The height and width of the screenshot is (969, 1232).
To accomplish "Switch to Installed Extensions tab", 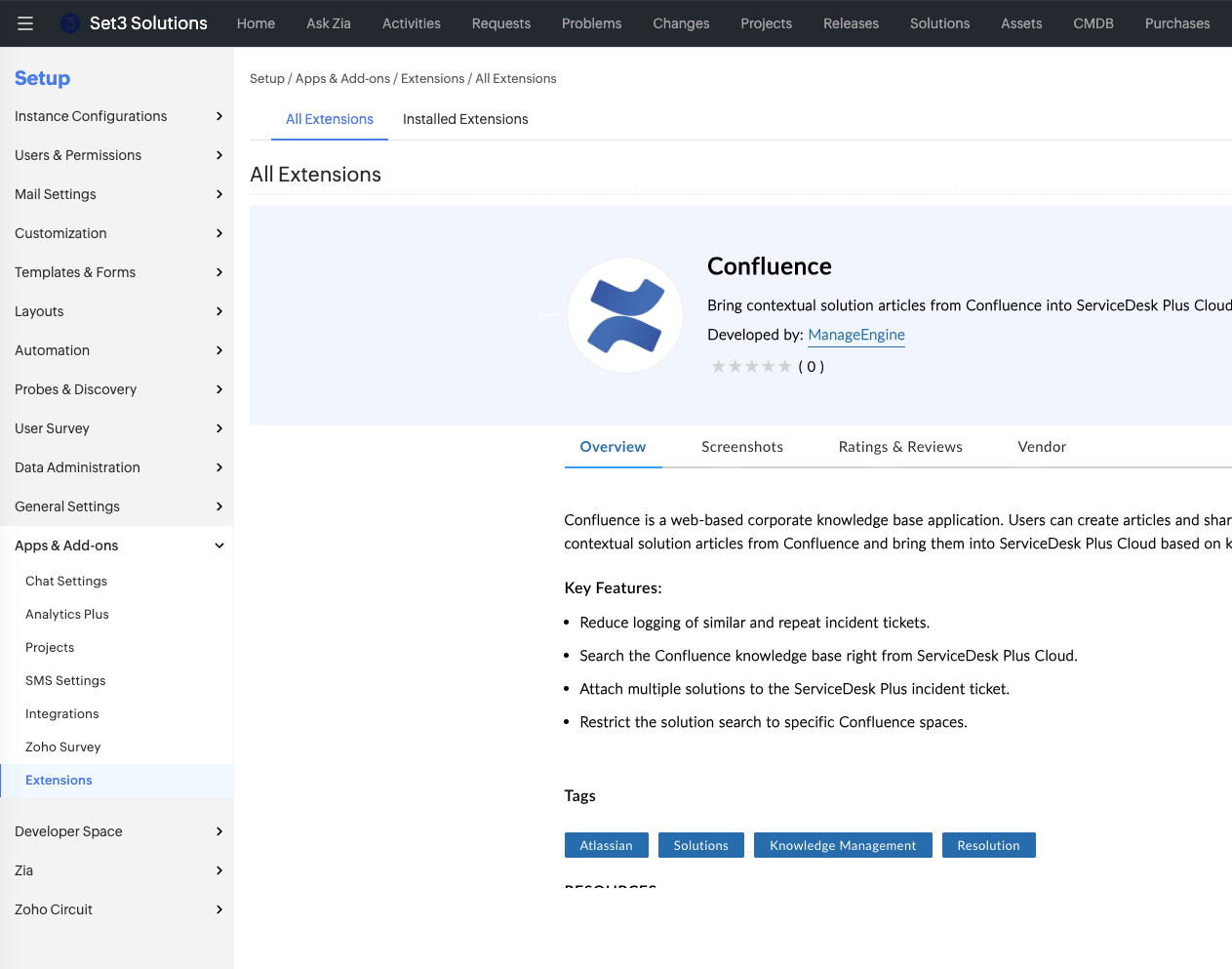I will (x=465, y=119).
